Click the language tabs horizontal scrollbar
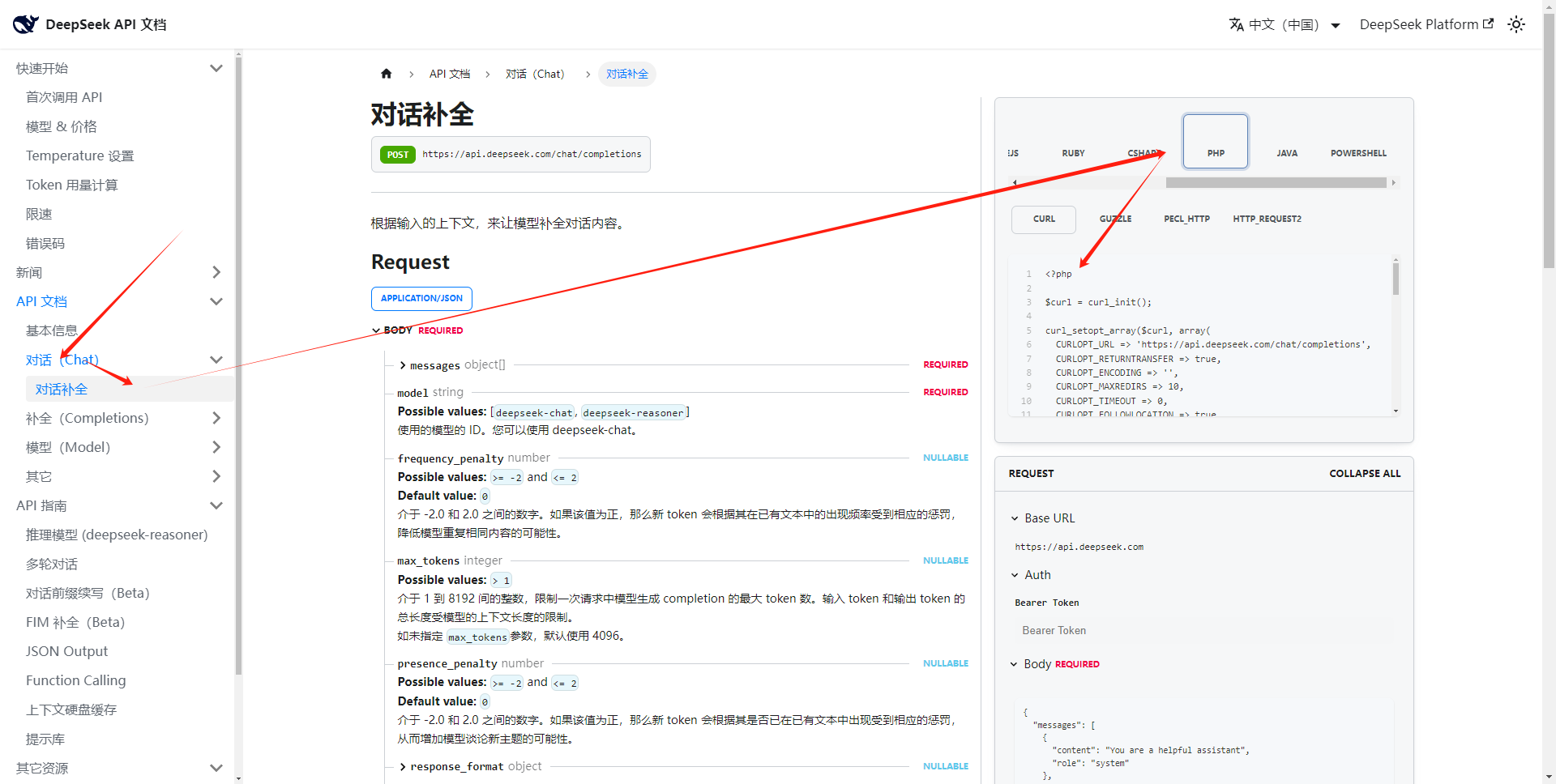1556x784 pixels. [1276, 183]
